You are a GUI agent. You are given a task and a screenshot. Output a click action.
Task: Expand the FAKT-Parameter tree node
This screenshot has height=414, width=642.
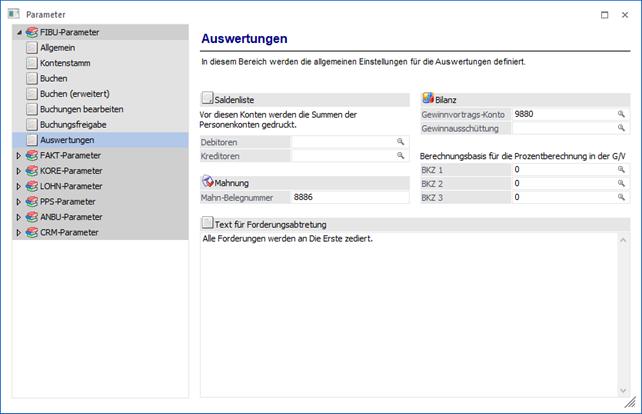tap(19, 156)
